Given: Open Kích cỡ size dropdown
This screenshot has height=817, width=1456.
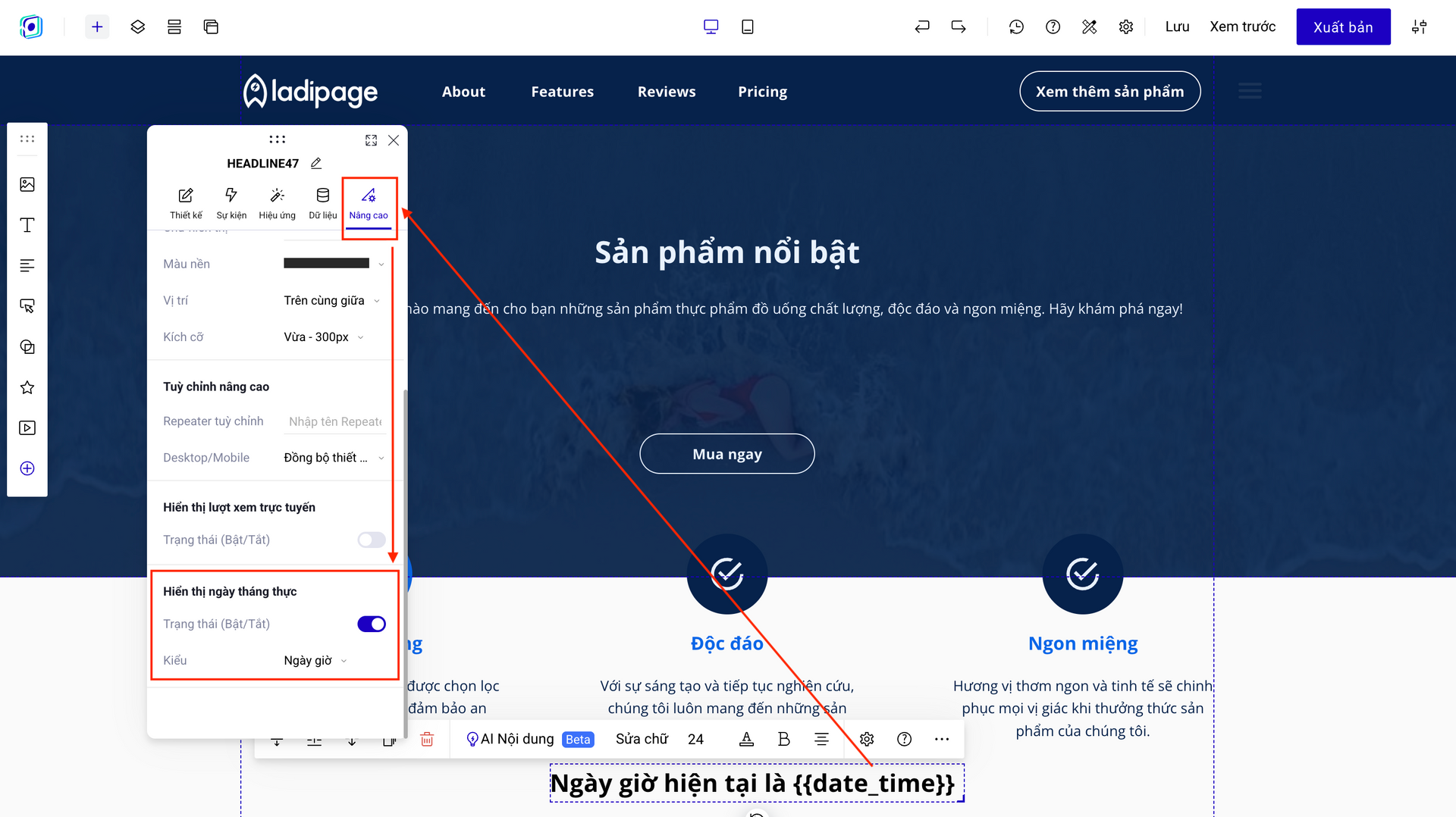Looking at the screenshot, I should click(x=324, y=337).
